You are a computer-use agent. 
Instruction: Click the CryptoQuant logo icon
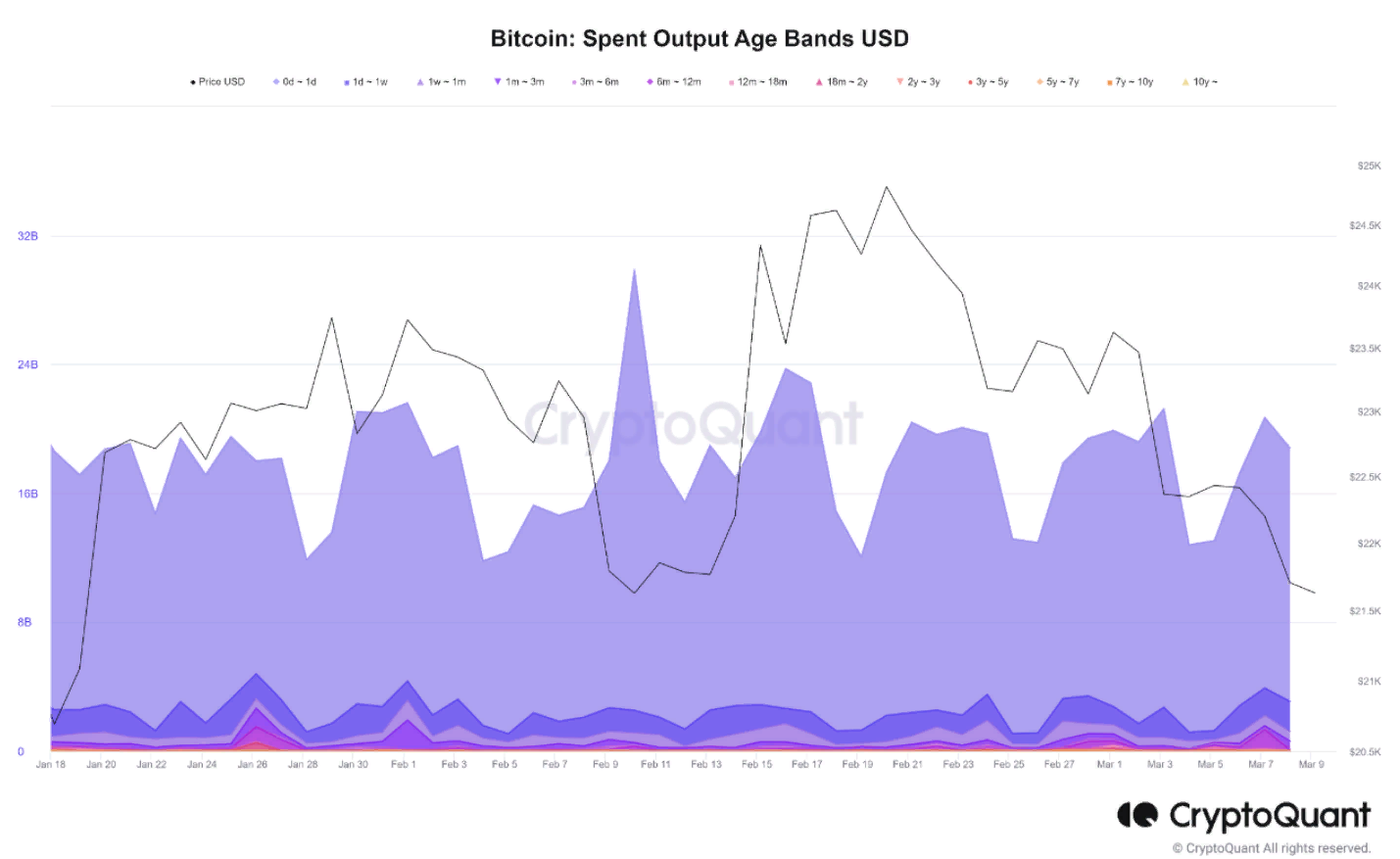(x=1136, y=815)
